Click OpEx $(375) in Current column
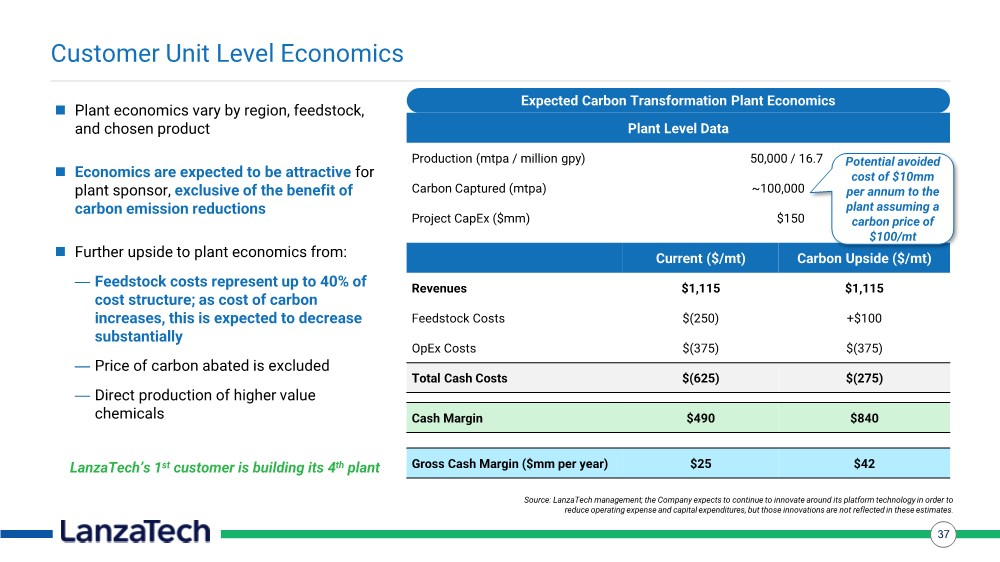 click(700, 348)
